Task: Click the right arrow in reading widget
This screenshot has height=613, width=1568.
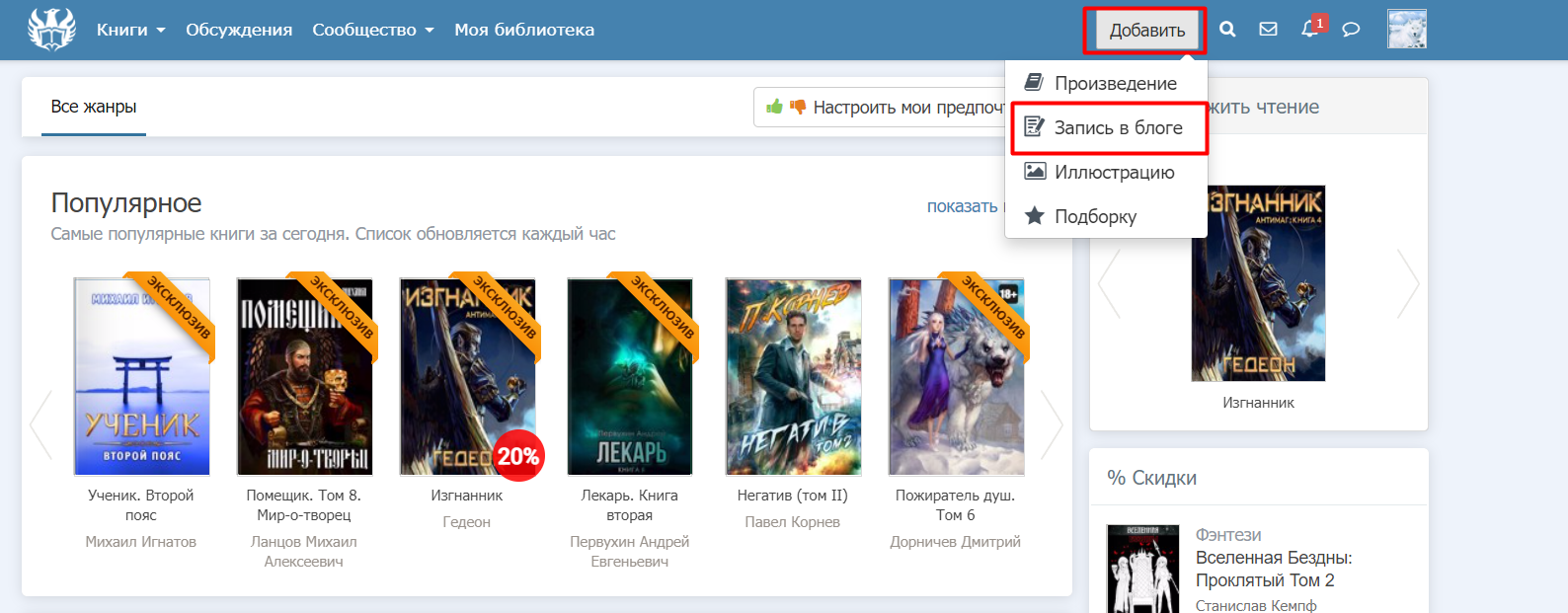Action: coord(1407,284)
